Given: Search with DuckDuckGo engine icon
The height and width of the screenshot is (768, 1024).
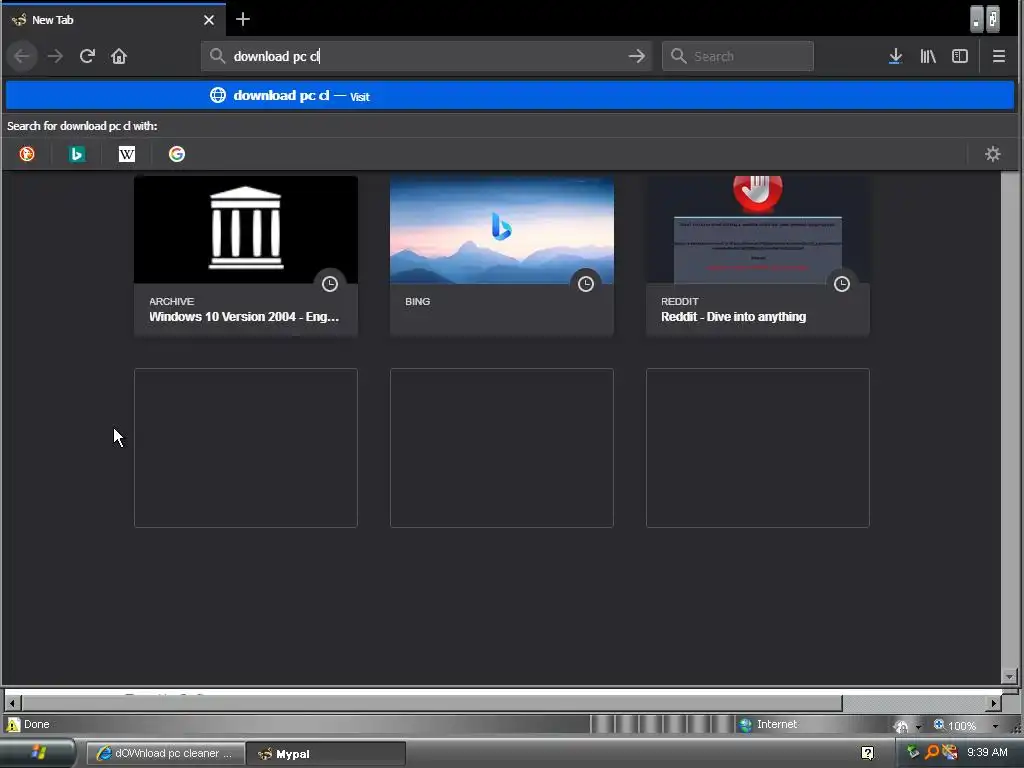Looking at the screenshot, I should click(27, 154).
